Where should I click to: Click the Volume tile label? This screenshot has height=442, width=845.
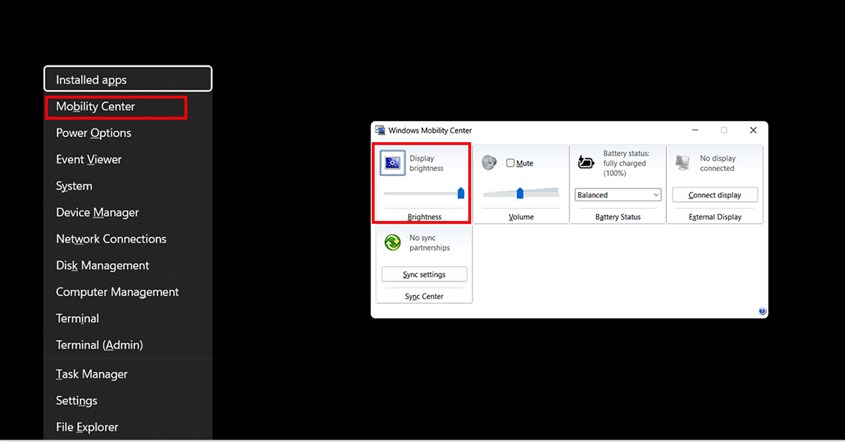tap(521, 217)
